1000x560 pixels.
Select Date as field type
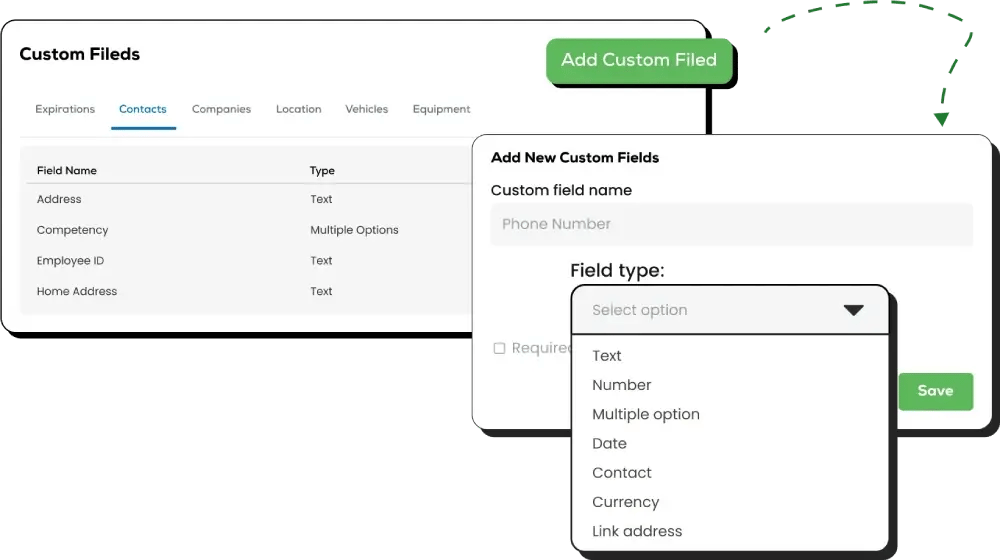click(609, 444)
